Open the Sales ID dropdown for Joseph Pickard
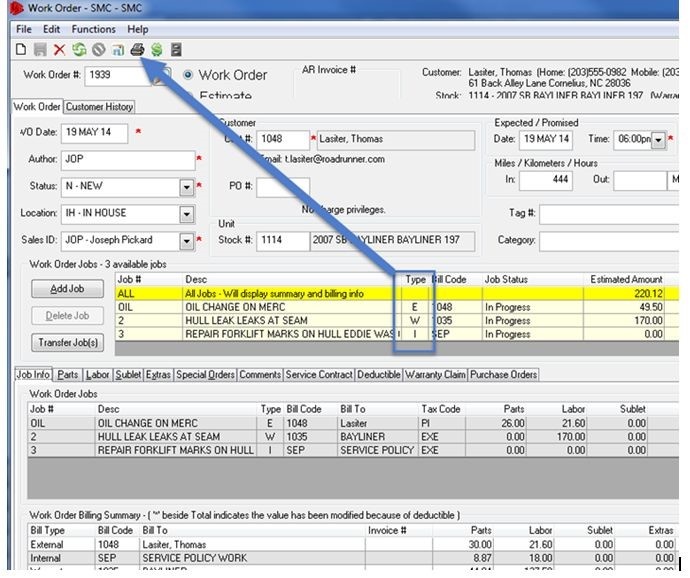This screenshot has height=578, width=690. (x=187, y=241)
